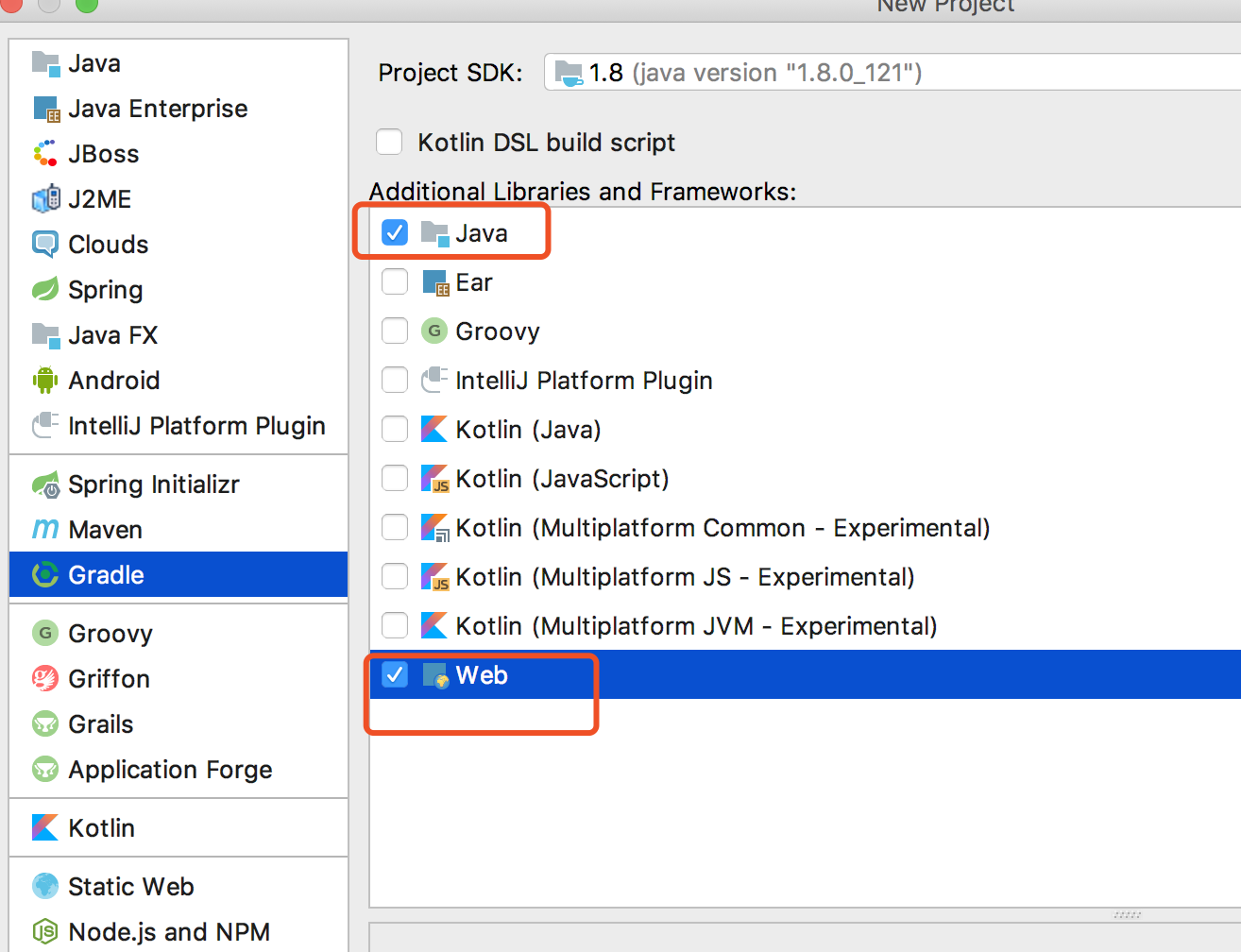Screen dimensions: 1241x952
Task: Select the Java project type icon in sidebar
Action: pos(45,63)
